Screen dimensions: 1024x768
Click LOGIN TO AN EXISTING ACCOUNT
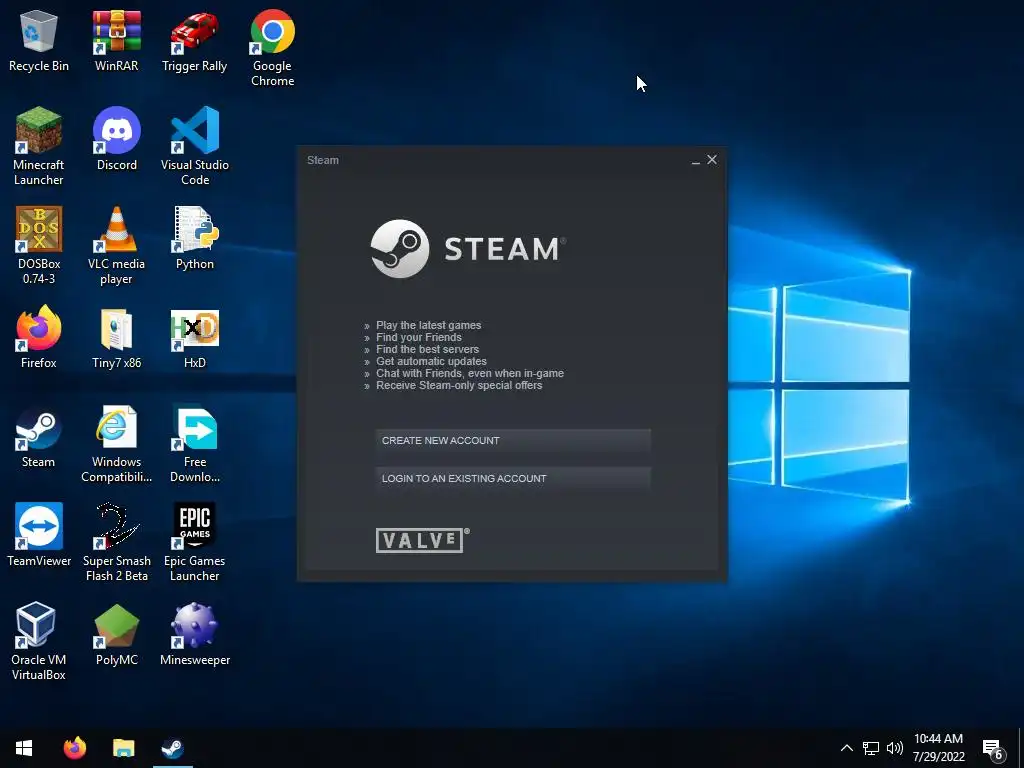pyautogui.click(x=513, y=479)
